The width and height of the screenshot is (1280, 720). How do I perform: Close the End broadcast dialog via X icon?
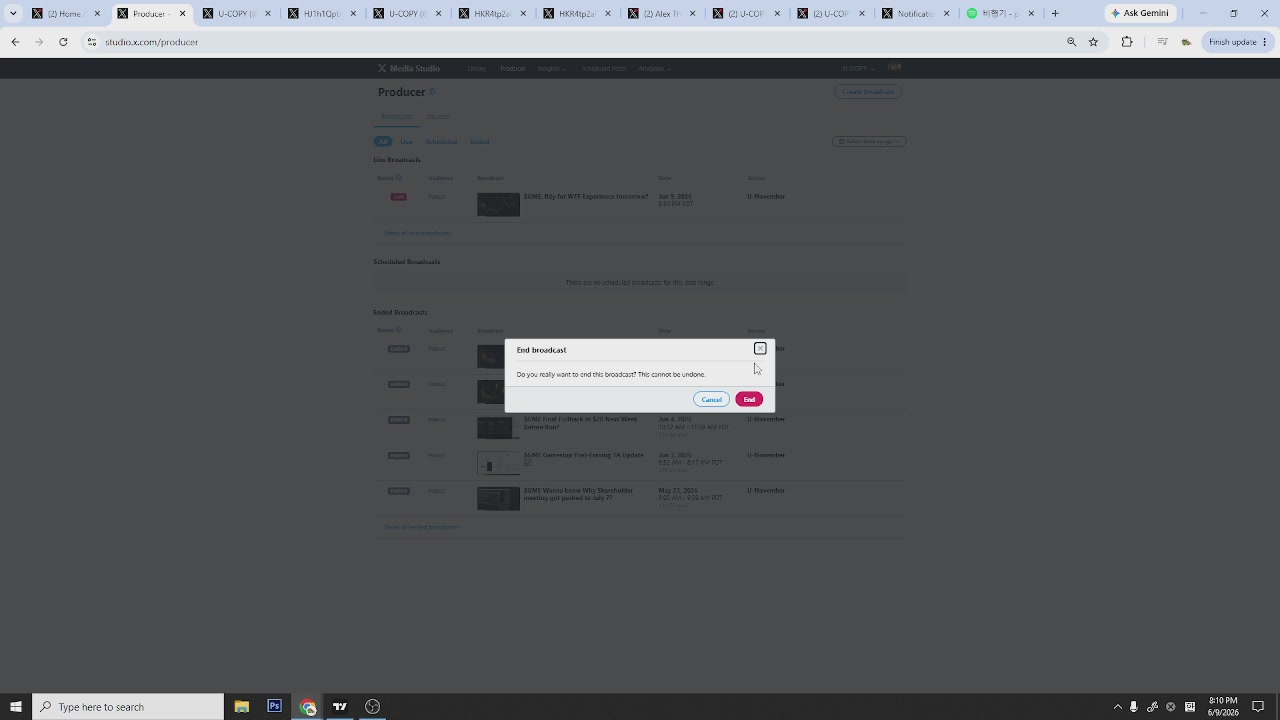[760, 349]
